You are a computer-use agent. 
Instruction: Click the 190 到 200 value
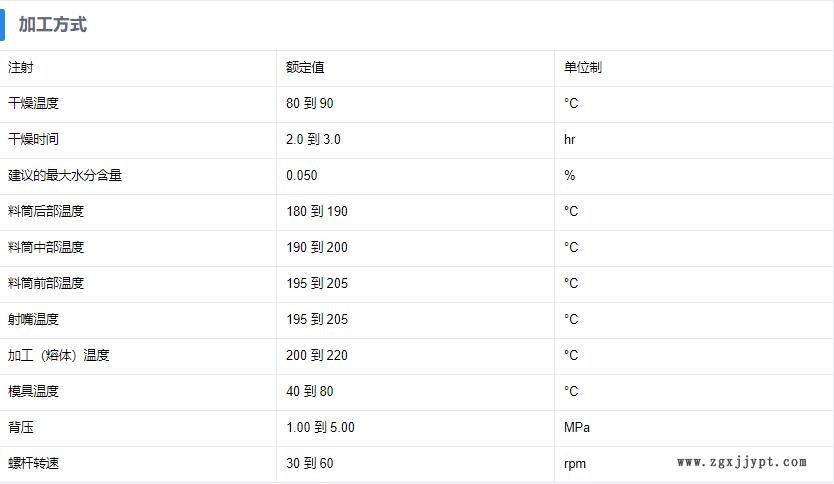coord(317,248)
